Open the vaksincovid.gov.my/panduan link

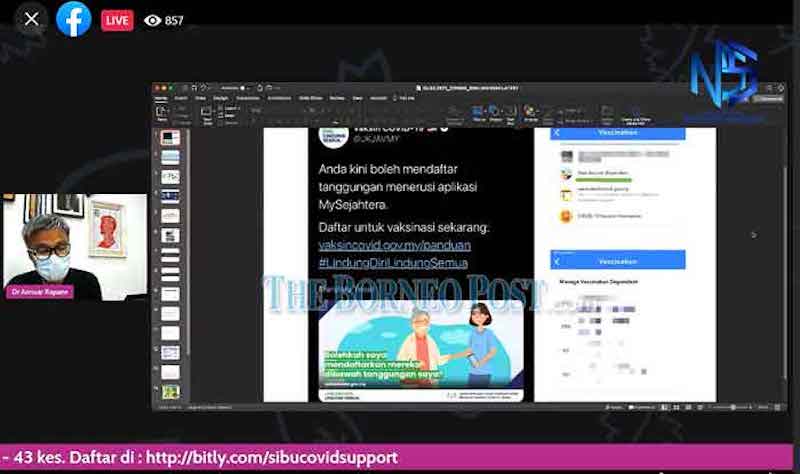[394, 244]
